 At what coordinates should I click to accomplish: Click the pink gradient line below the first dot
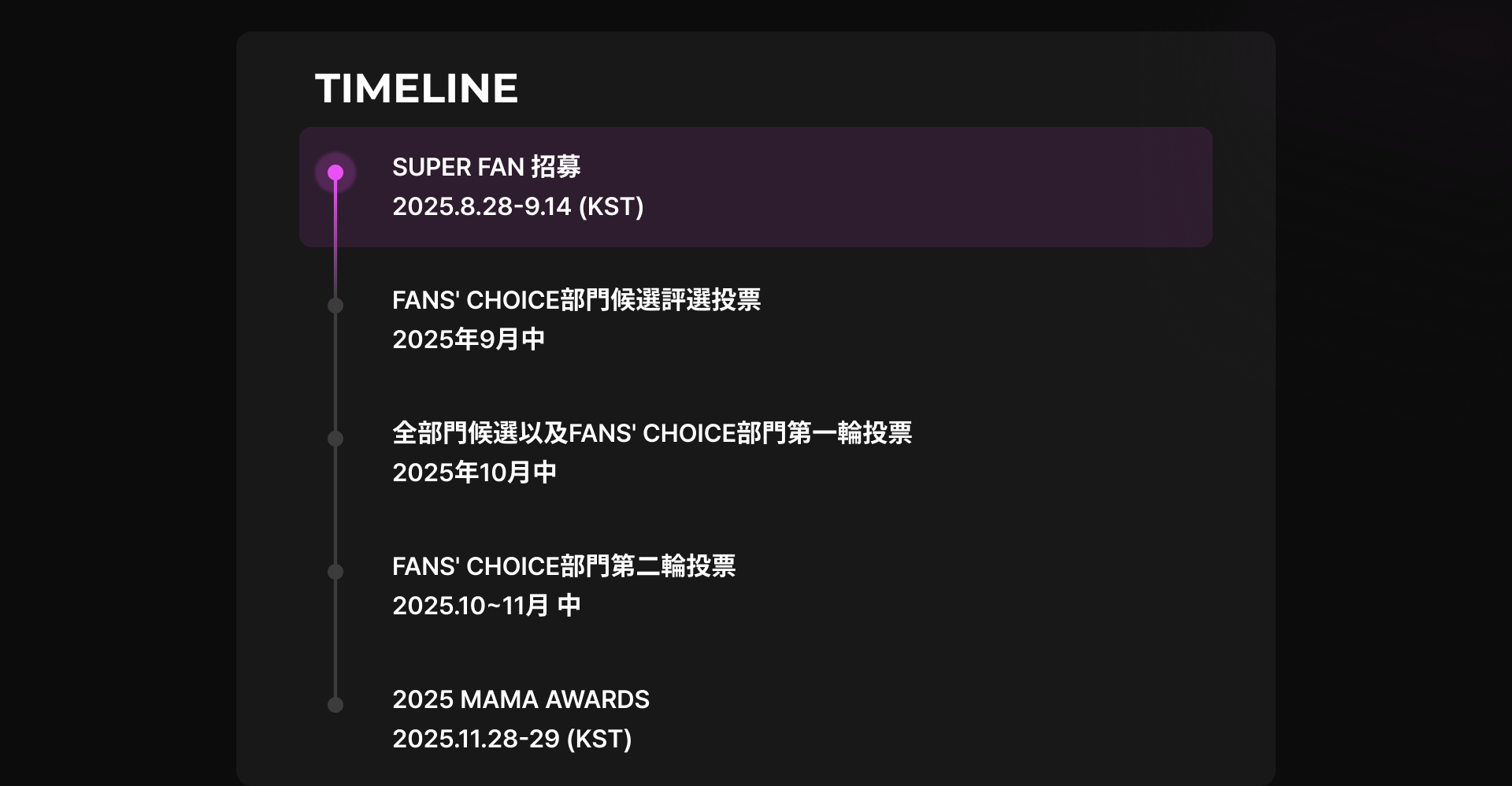click(x=335, y=236)
